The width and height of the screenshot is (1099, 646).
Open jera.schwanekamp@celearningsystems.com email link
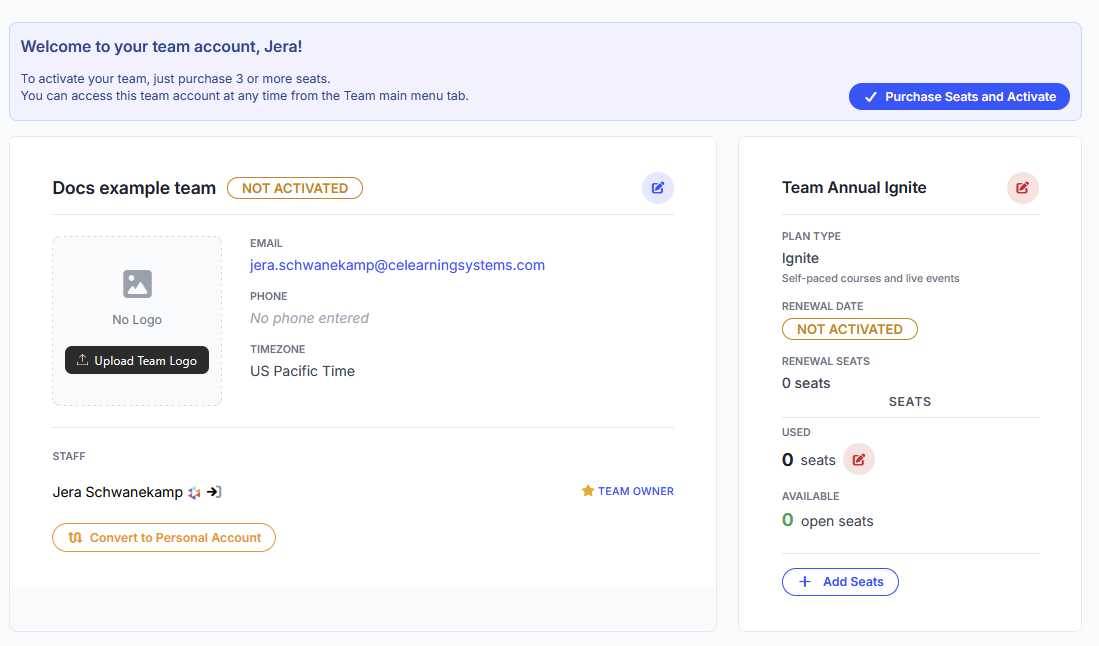pos(397,265)
